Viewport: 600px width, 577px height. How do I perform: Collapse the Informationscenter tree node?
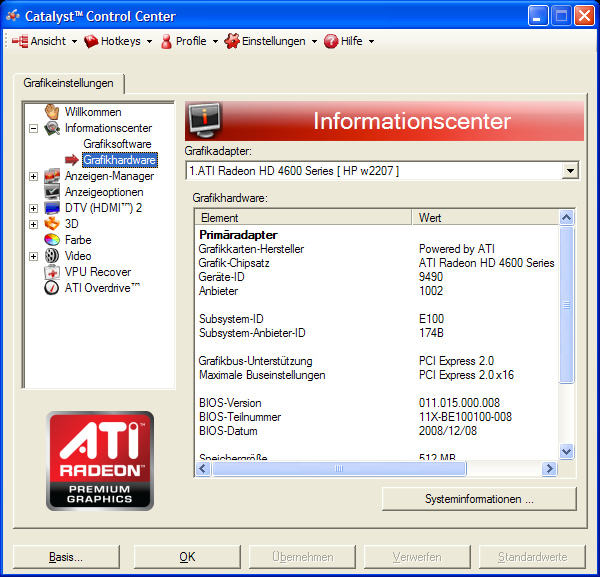point(33,128)
